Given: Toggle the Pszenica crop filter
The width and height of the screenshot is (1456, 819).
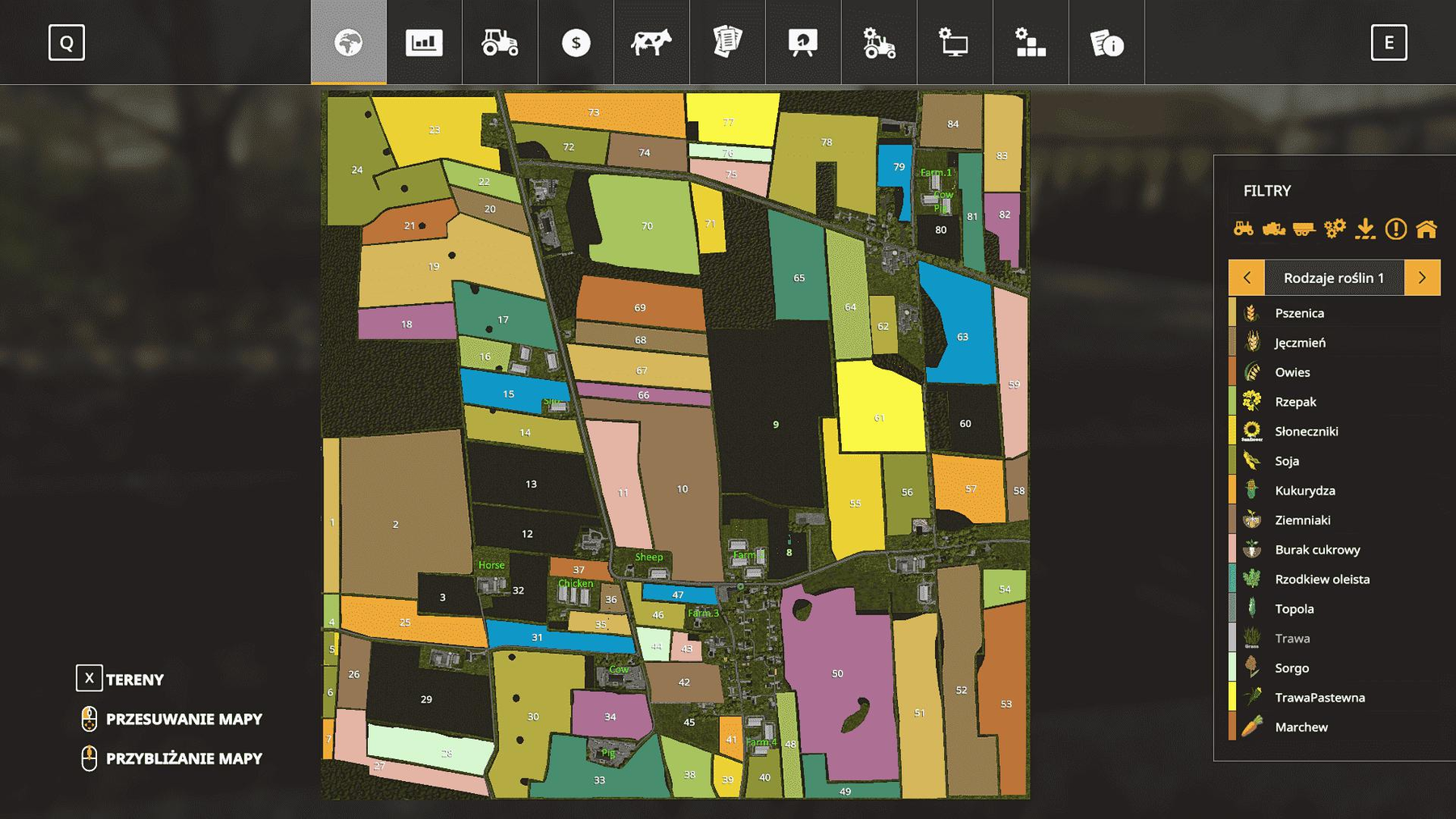Looking at the screenshot, I should [x=1299, y=313].
